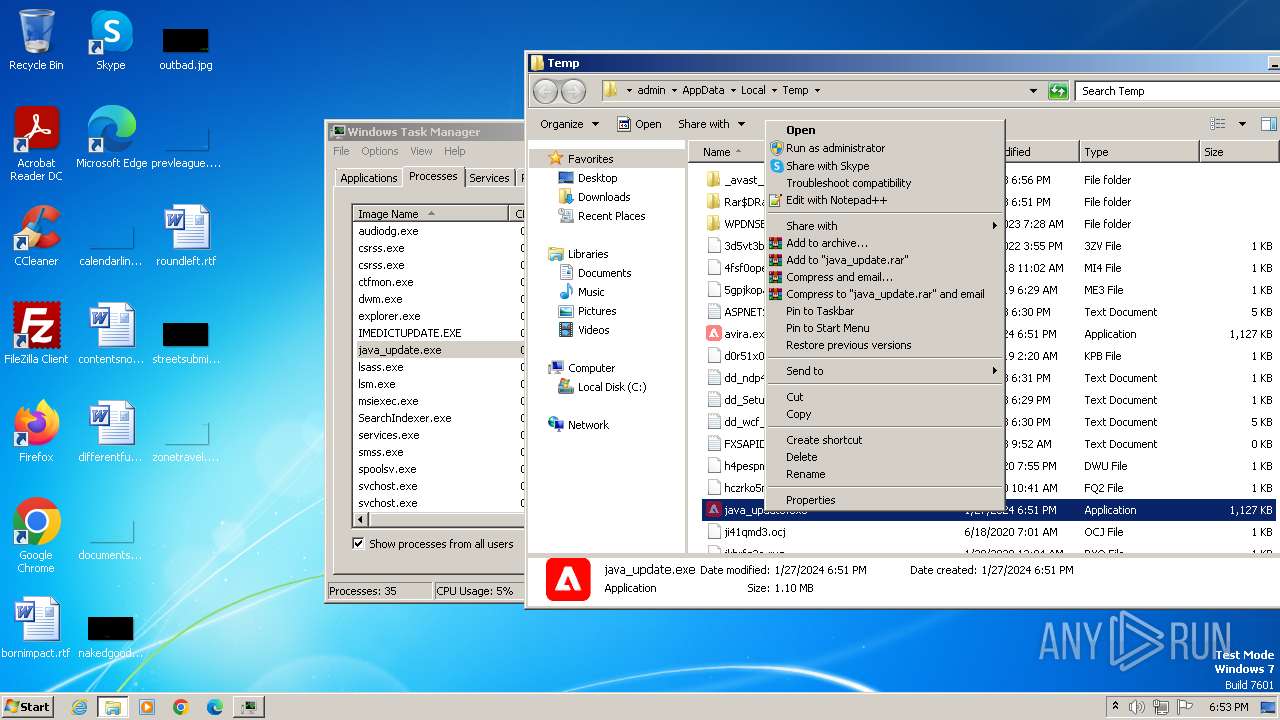The width and height of the screenshot is (1280, 720).
Task: Expand breadcrumb arrow after AppData
Action: [x=732, y=91]
